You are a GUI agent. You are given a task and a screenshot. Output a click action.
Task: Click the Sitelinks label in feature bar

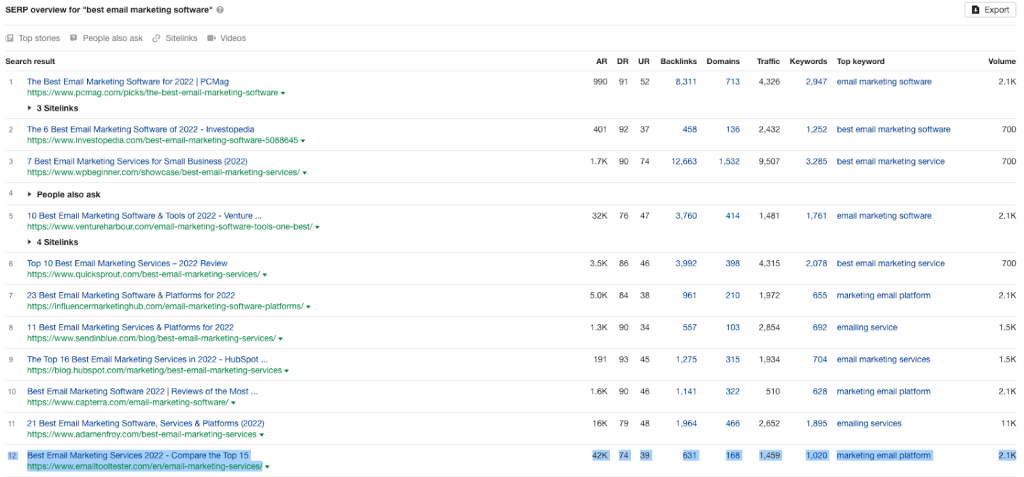coord(181,39)
